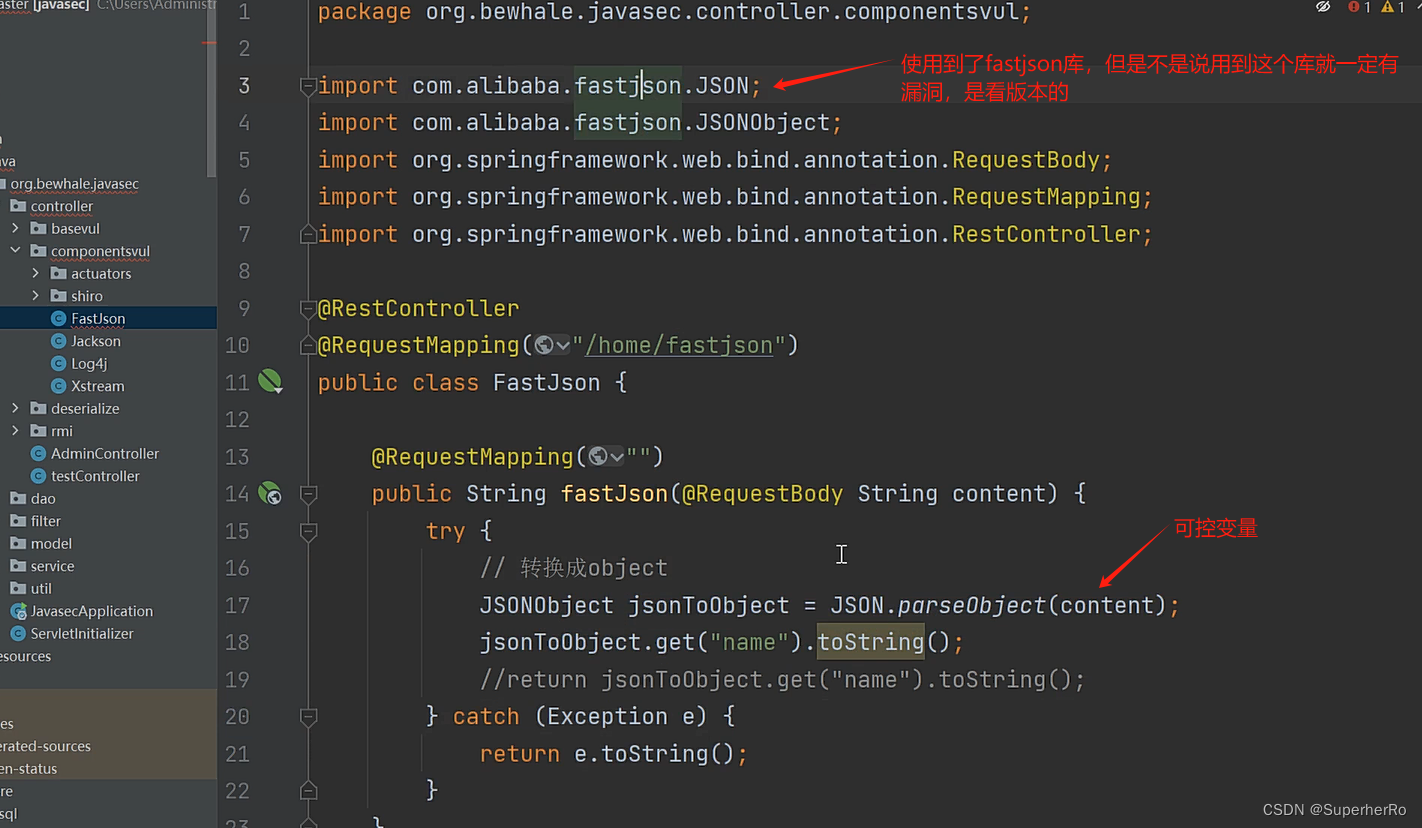Click request mapping gutter icon on line 14
The image size is (1422, 828).
pyautogui.click(x=270, y=493)
